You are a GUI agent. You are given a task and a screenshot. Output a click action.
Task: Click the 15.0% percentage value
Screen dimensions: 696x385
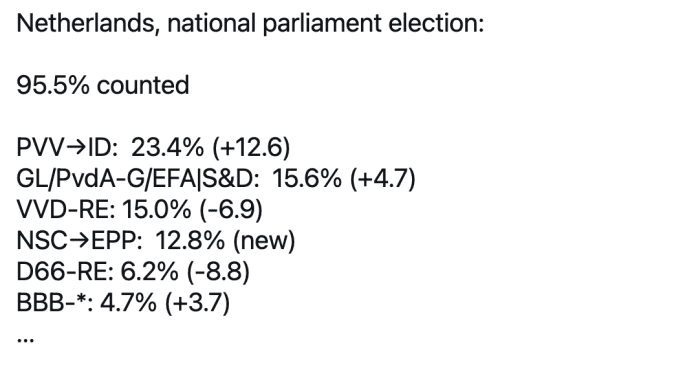click(x=156, y=209)
